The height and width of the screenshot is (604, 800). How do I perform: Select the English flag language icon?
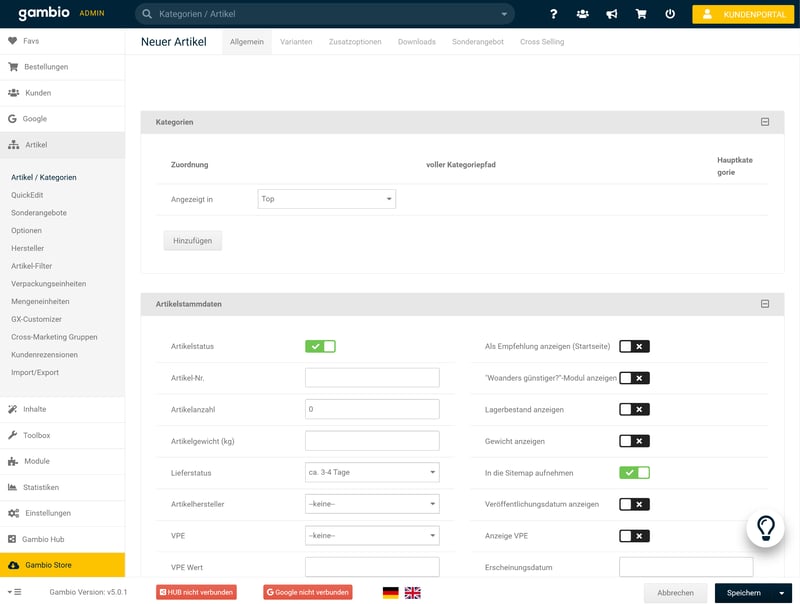pos(413,592)
